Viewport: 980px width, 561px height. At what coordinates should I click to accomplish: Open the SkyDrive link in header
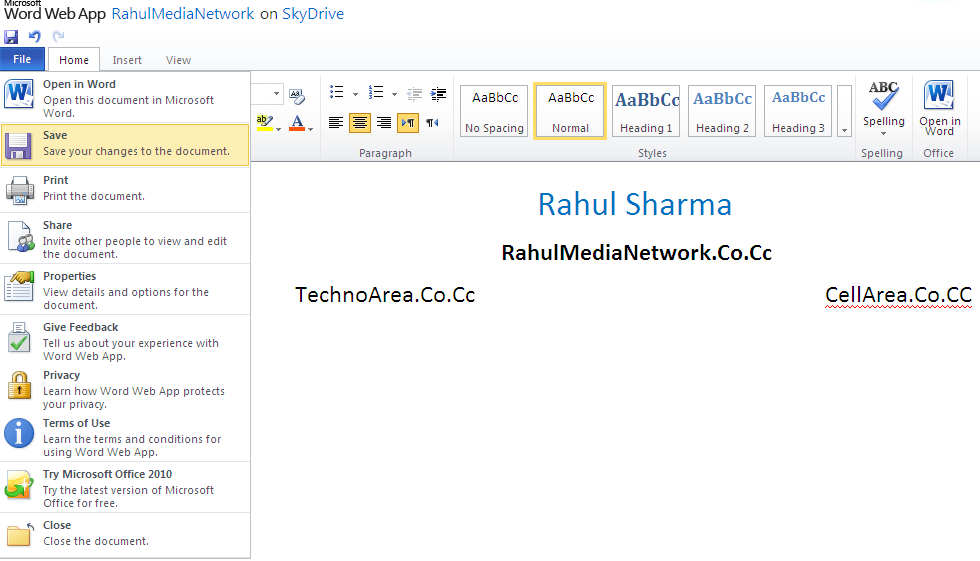click(312, 14)
